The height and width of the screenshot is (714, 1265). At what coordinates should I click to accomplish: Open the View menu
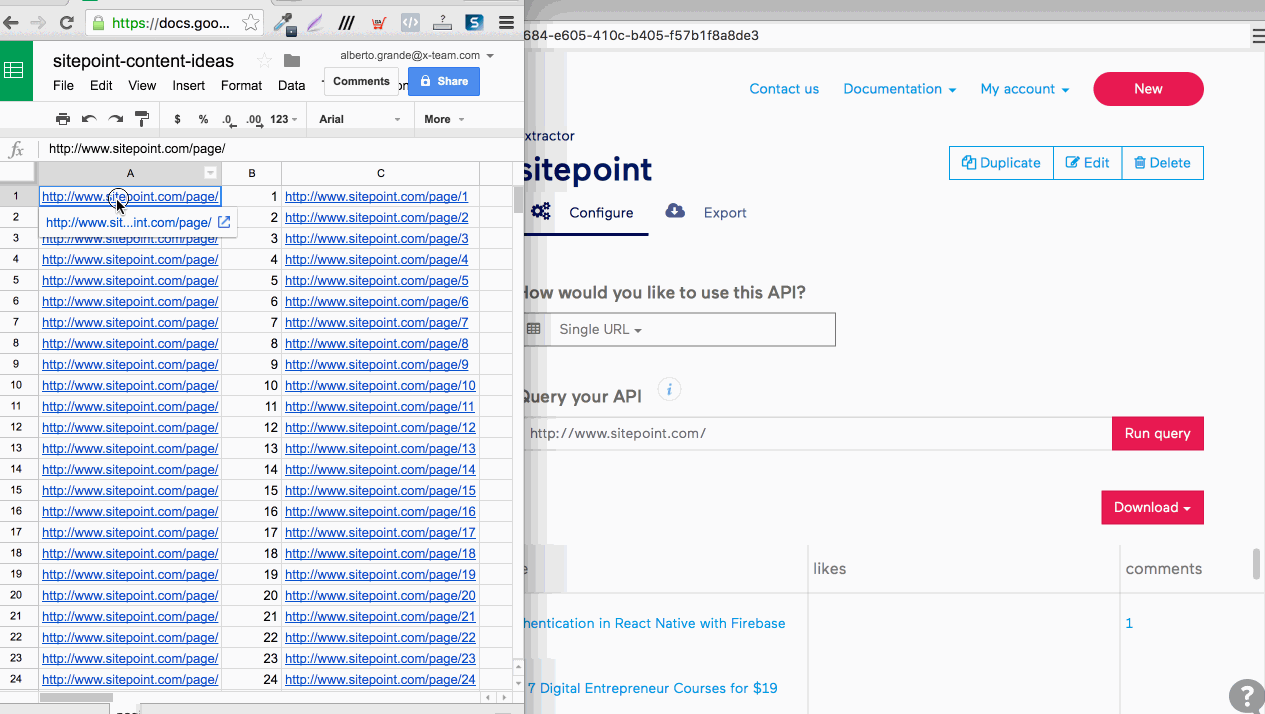[x=142, y=86]
